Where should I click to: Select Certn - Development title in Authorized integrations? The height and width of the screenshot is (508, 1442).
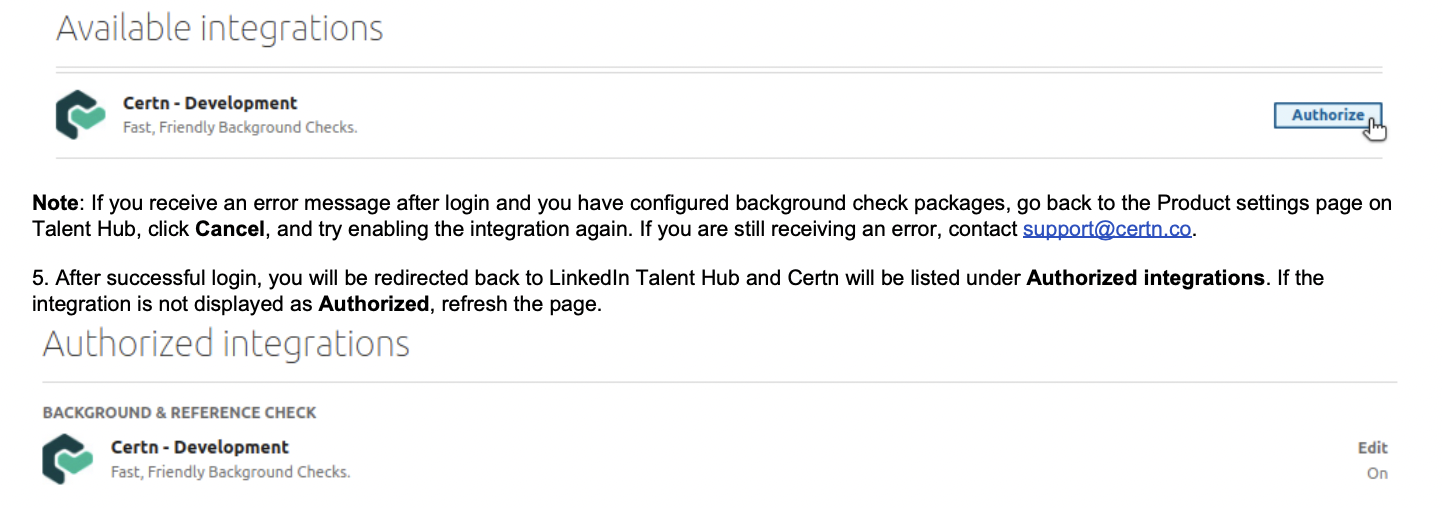tap(200, 447)
